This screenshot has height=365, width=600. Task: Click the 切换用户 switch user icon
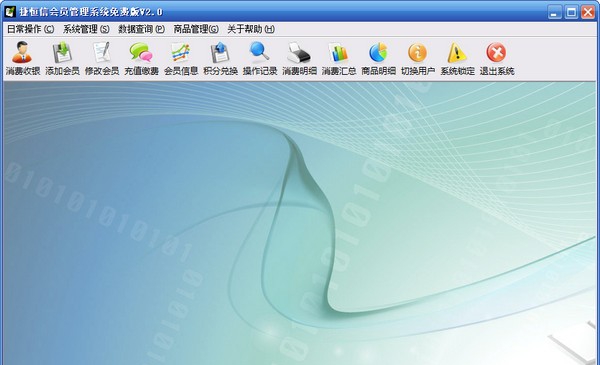418,58
